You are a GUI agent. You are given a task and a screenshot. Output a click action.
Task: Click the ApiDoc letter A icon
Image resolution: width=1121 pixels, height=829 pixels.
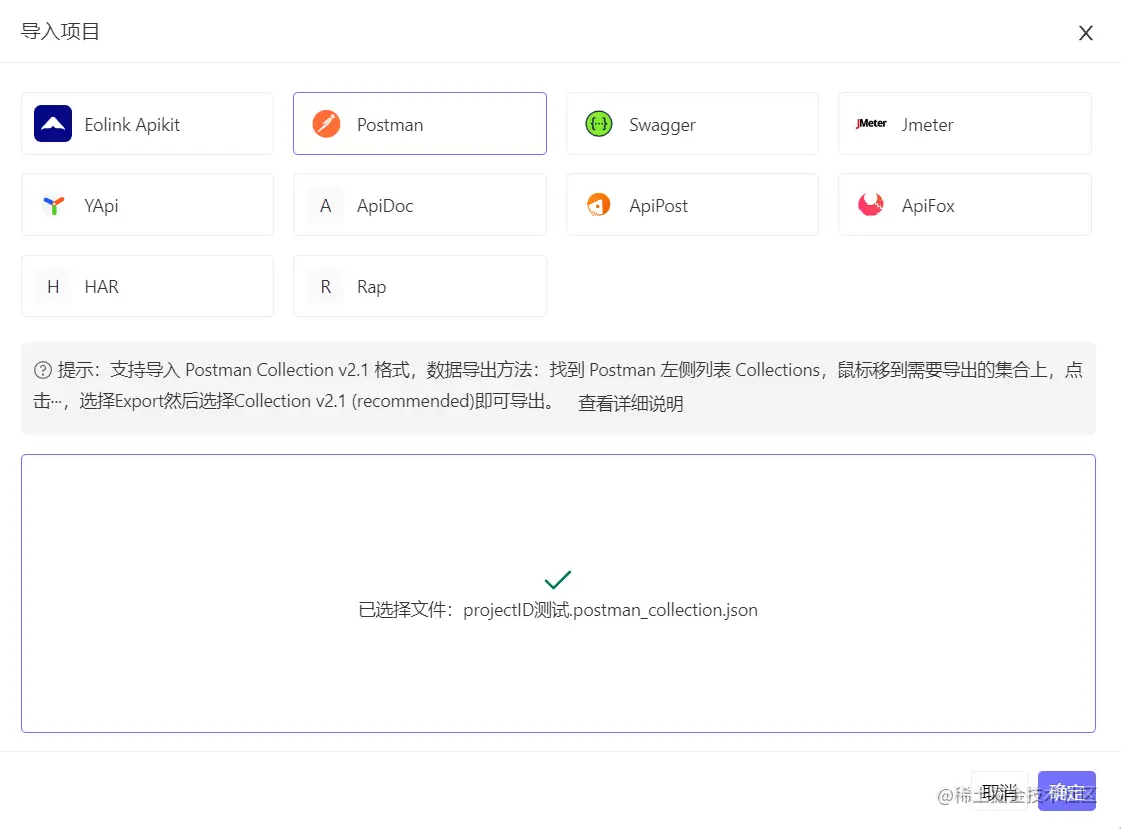[325, 206]
